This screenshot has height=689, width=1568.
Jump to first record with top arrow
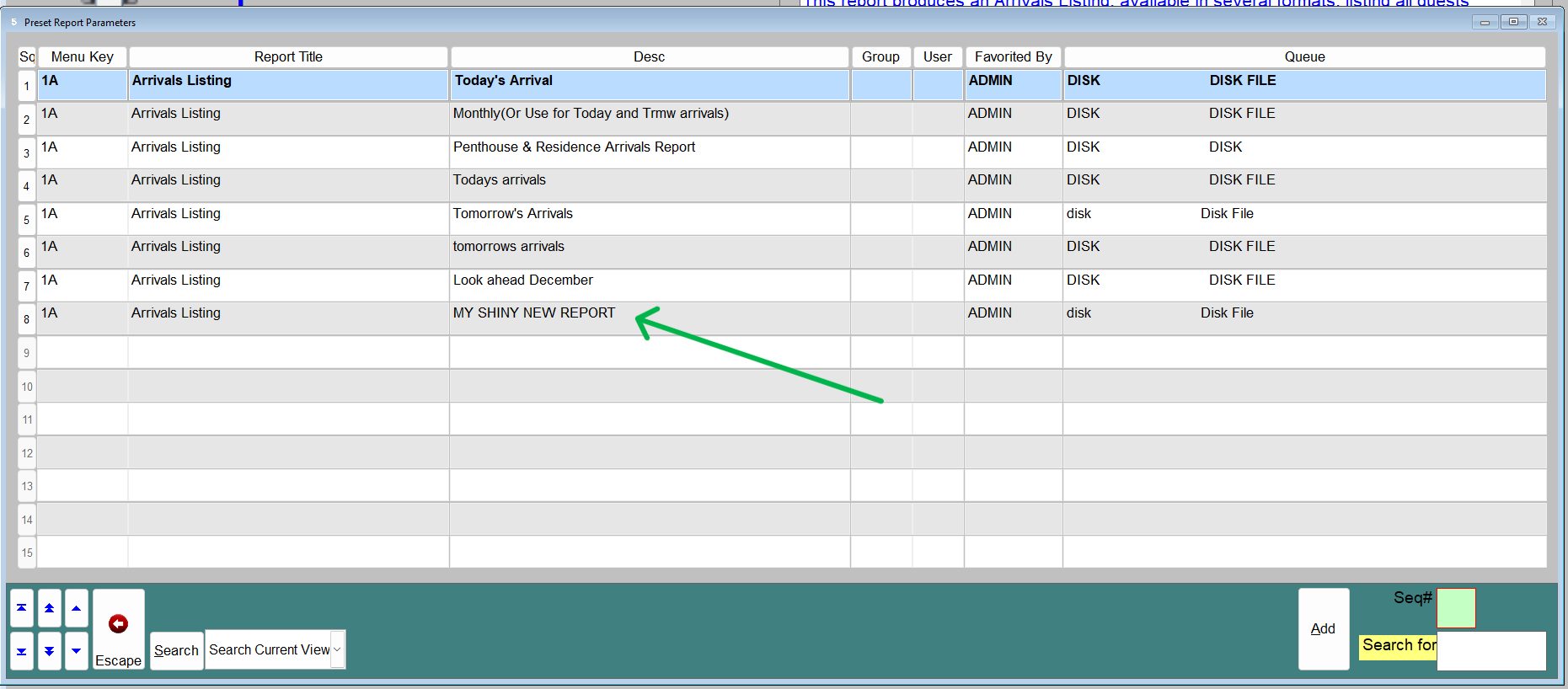[22, 608]
